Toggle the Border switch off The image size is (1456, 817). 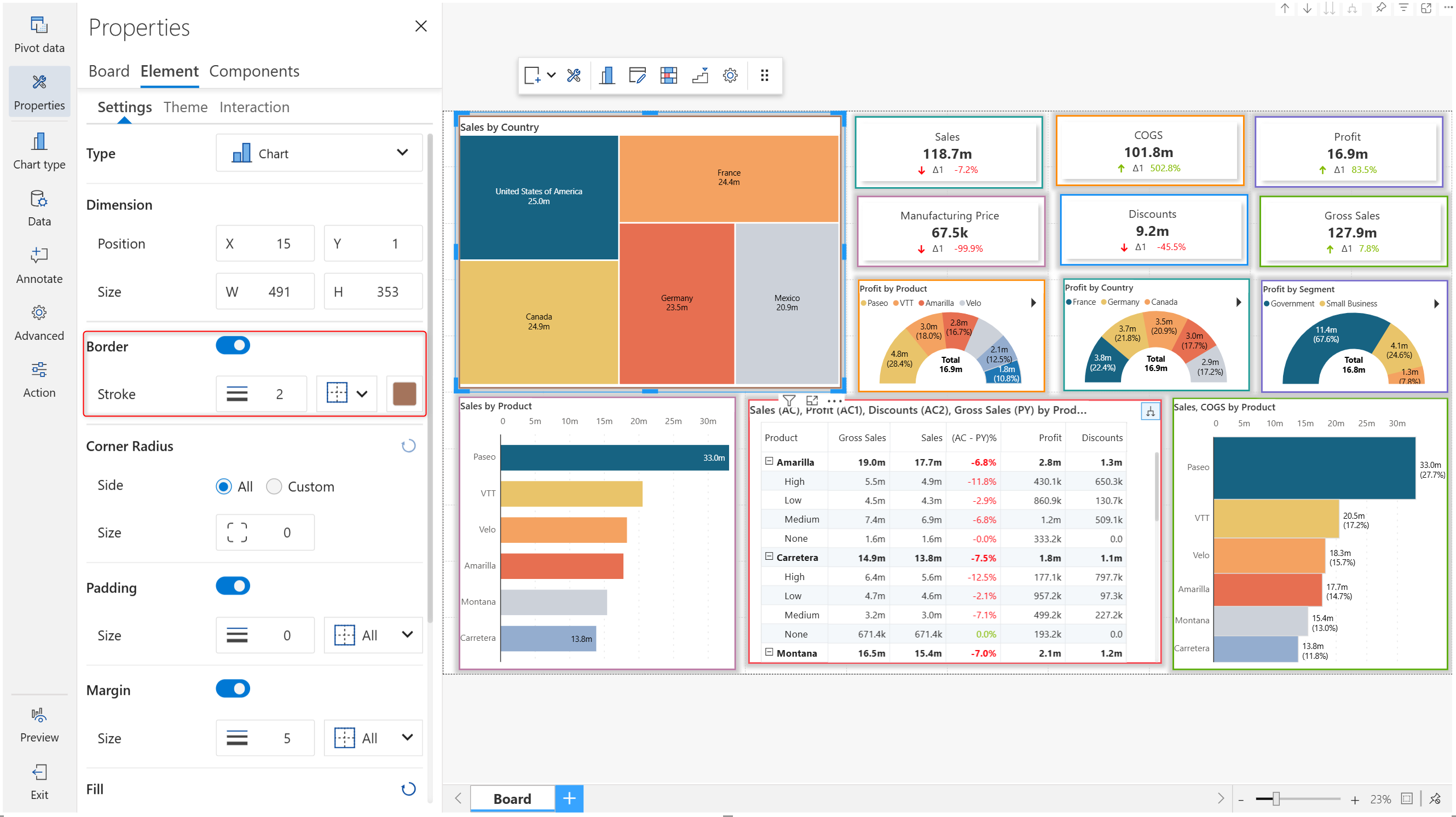coord(233,345)
